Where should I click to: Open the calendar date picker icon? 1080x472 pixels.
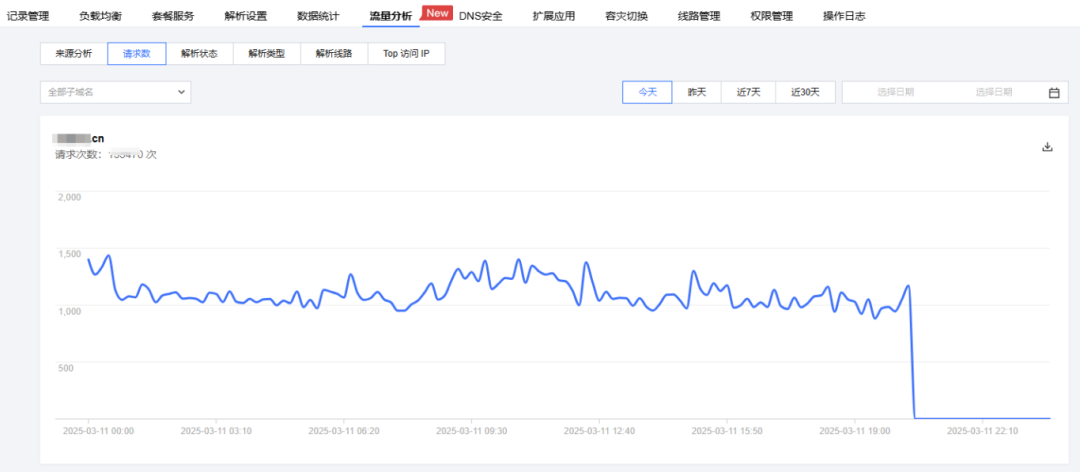(x=1054, y=92)
